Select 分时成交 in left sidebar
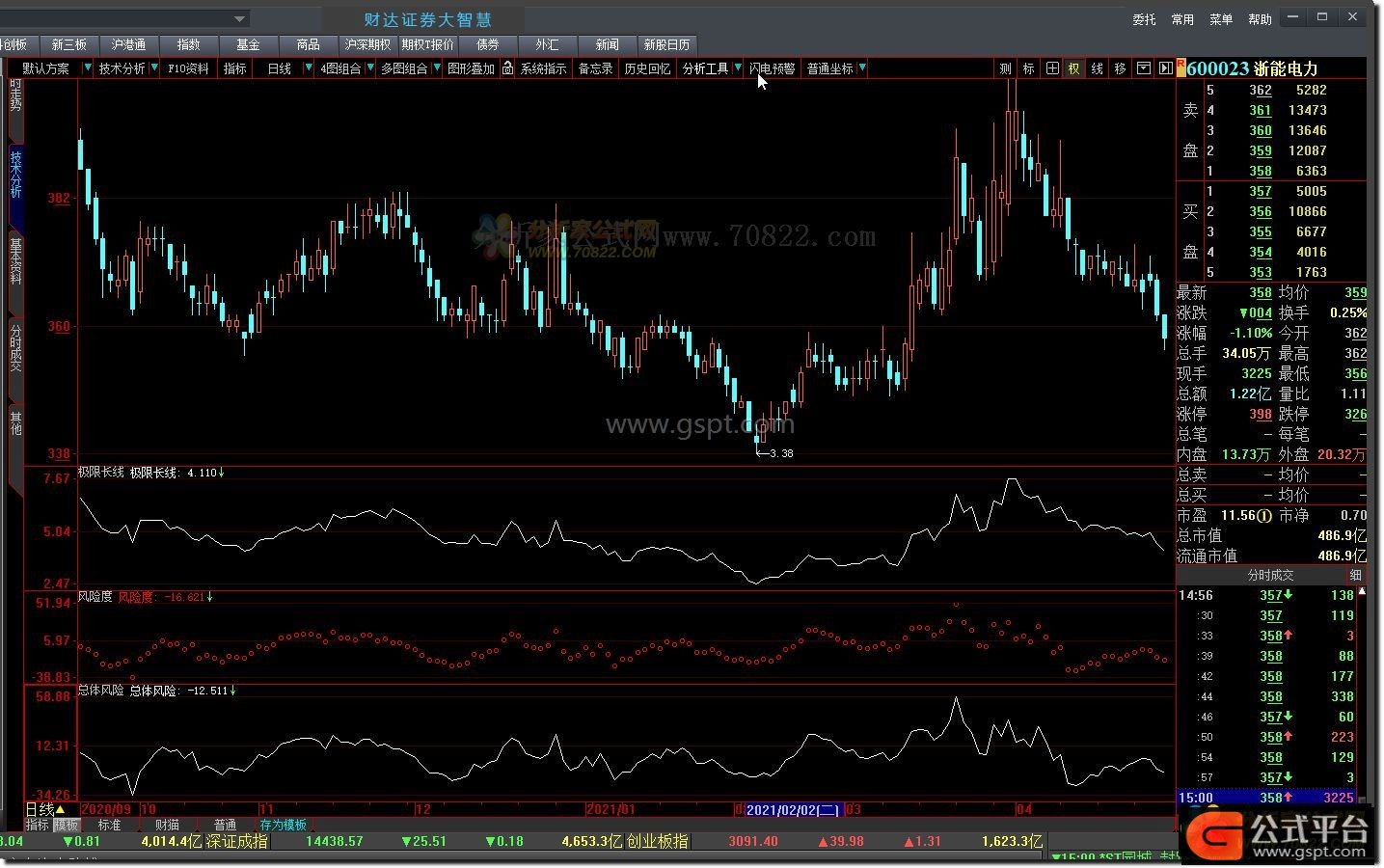The image size is (1384, 868). [15, 347]
